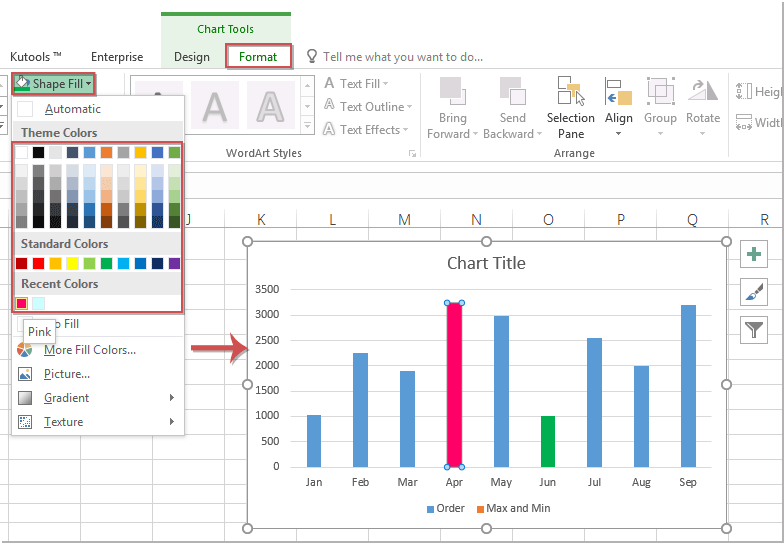Select column N header

[476, 219]
